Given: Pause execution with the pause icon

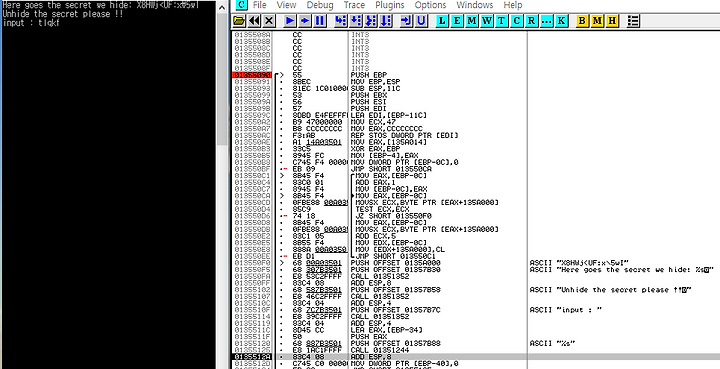Looking at the screenshot, I should (x=320, y=21).
